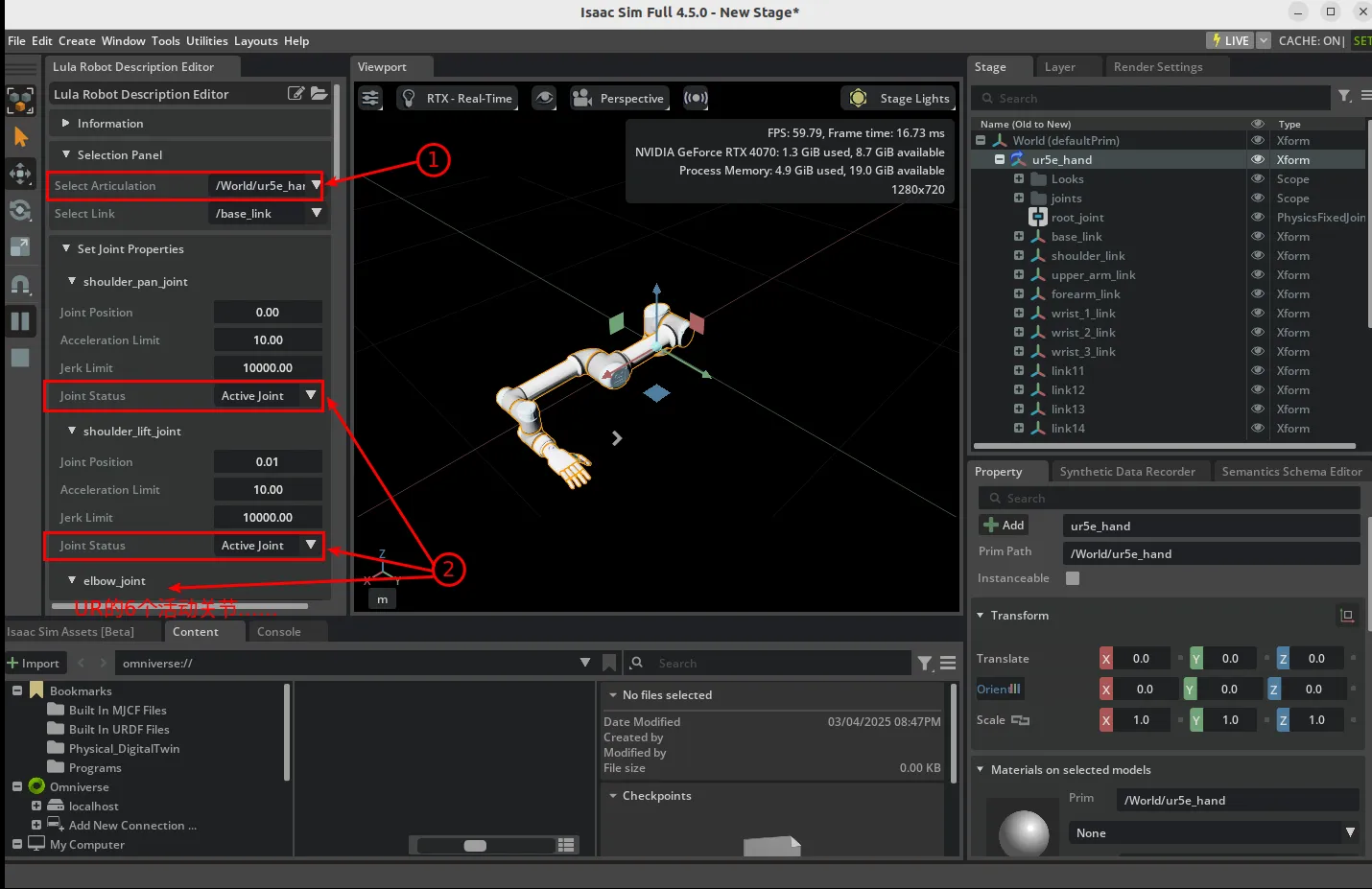Toggle visibility eye for ur5e_hand
Screen dimensions: 1372x889
pos(1257,159)
